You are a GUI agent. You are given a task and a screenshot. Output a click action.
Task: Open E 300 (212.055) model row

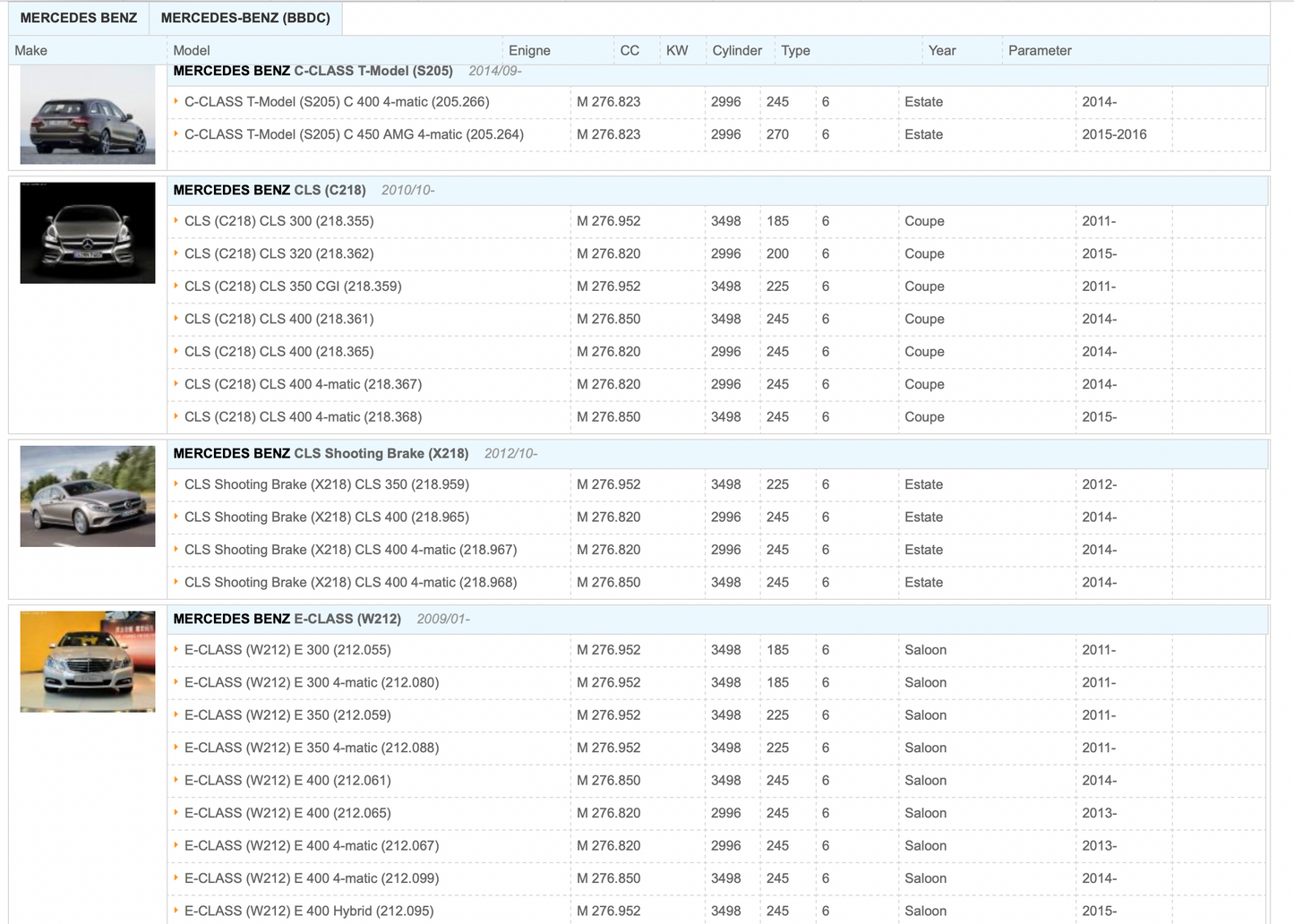(287, 650)
